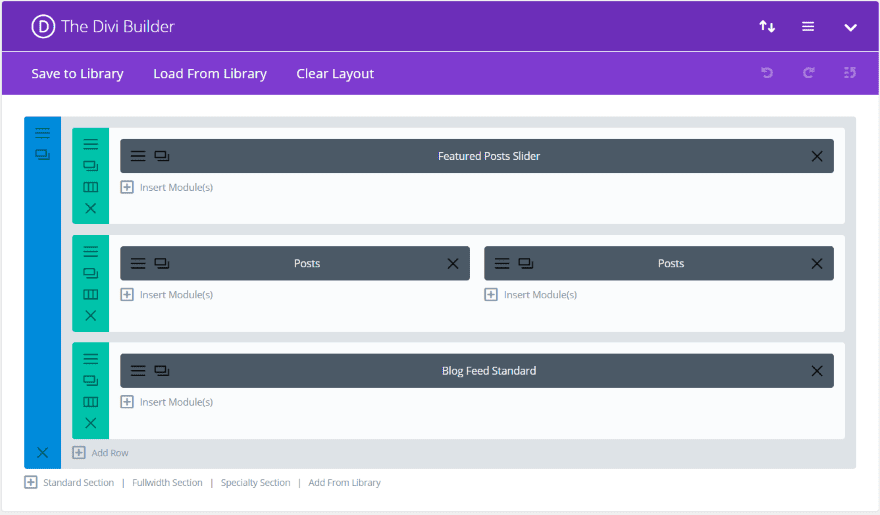Add a Fullwidth Section
The height and width of the screenshot is (515, 880).
point(167,483)
